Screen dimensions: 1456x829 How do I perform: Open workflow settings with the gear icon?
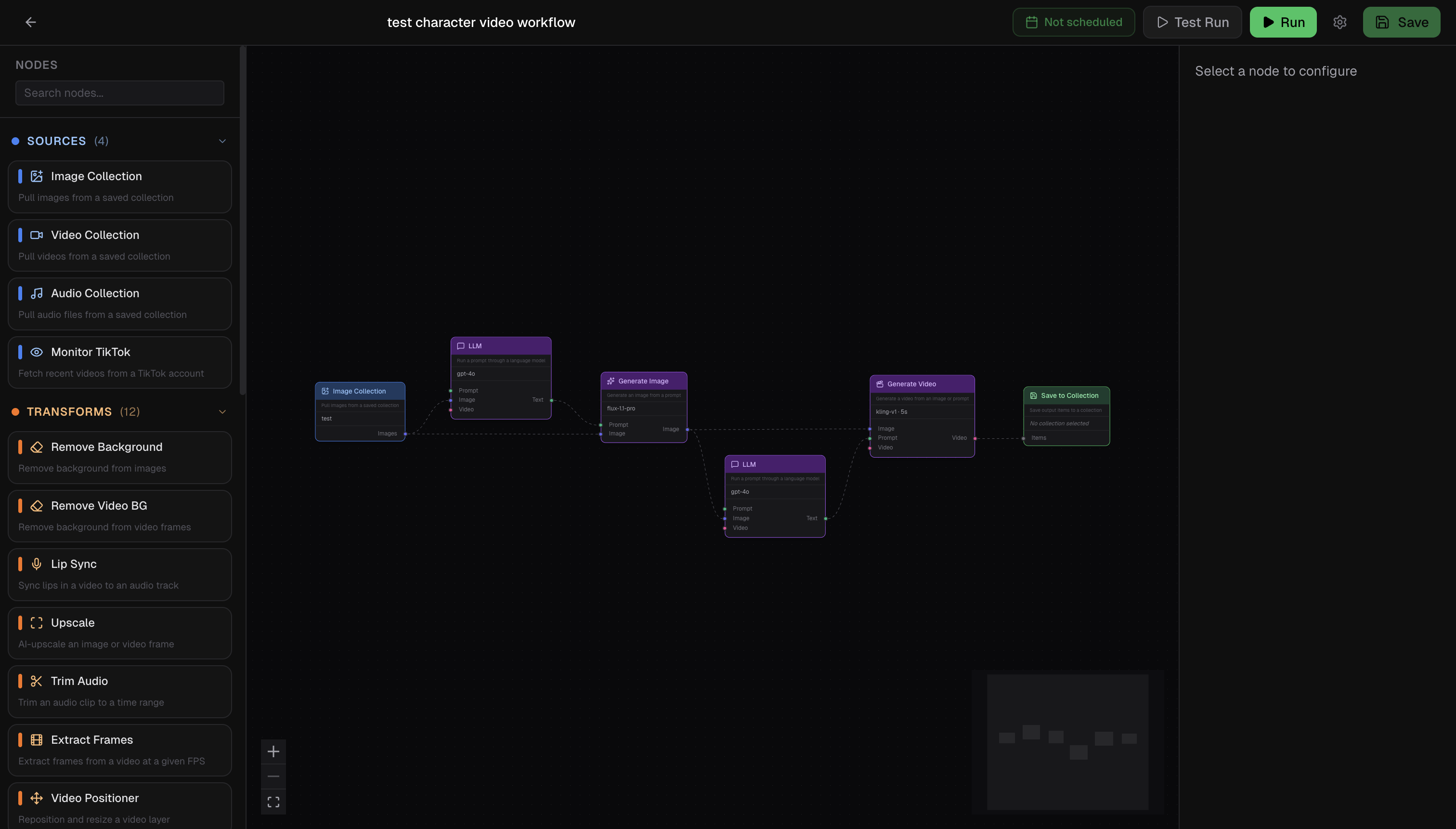(x=1339, y=22)
